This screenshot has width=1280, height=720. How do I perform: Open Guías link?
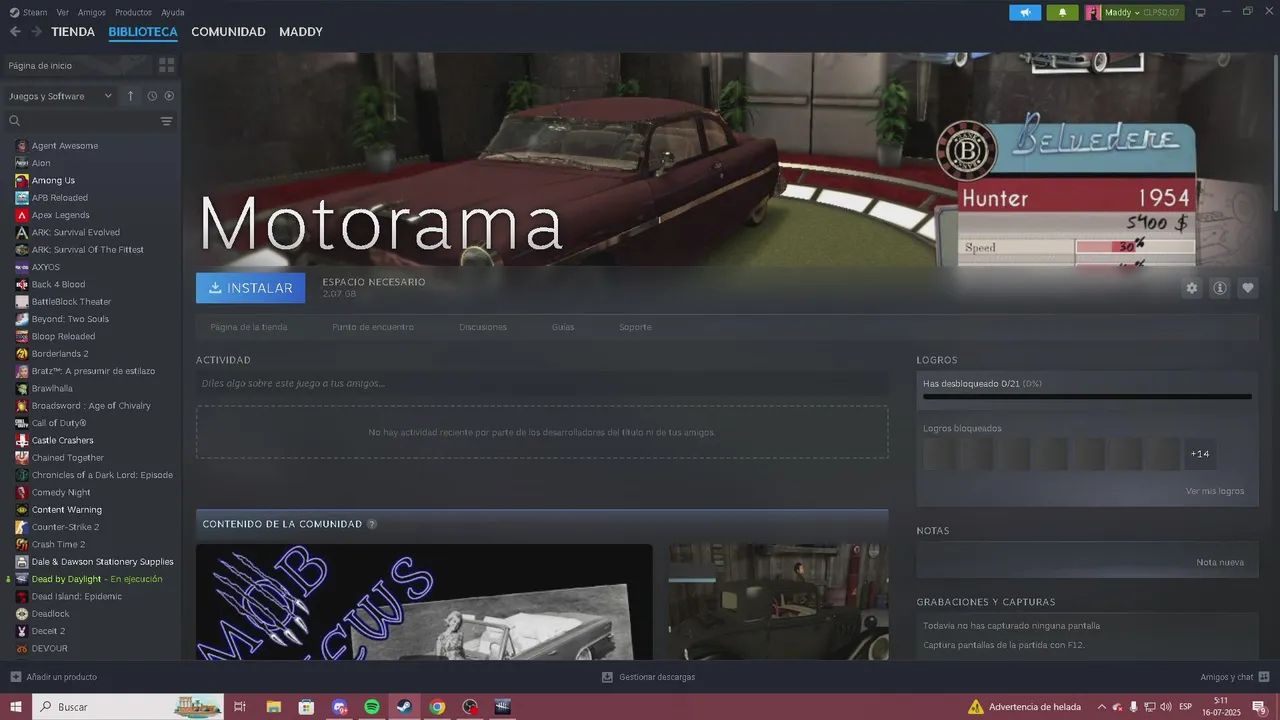click(563, 327)
